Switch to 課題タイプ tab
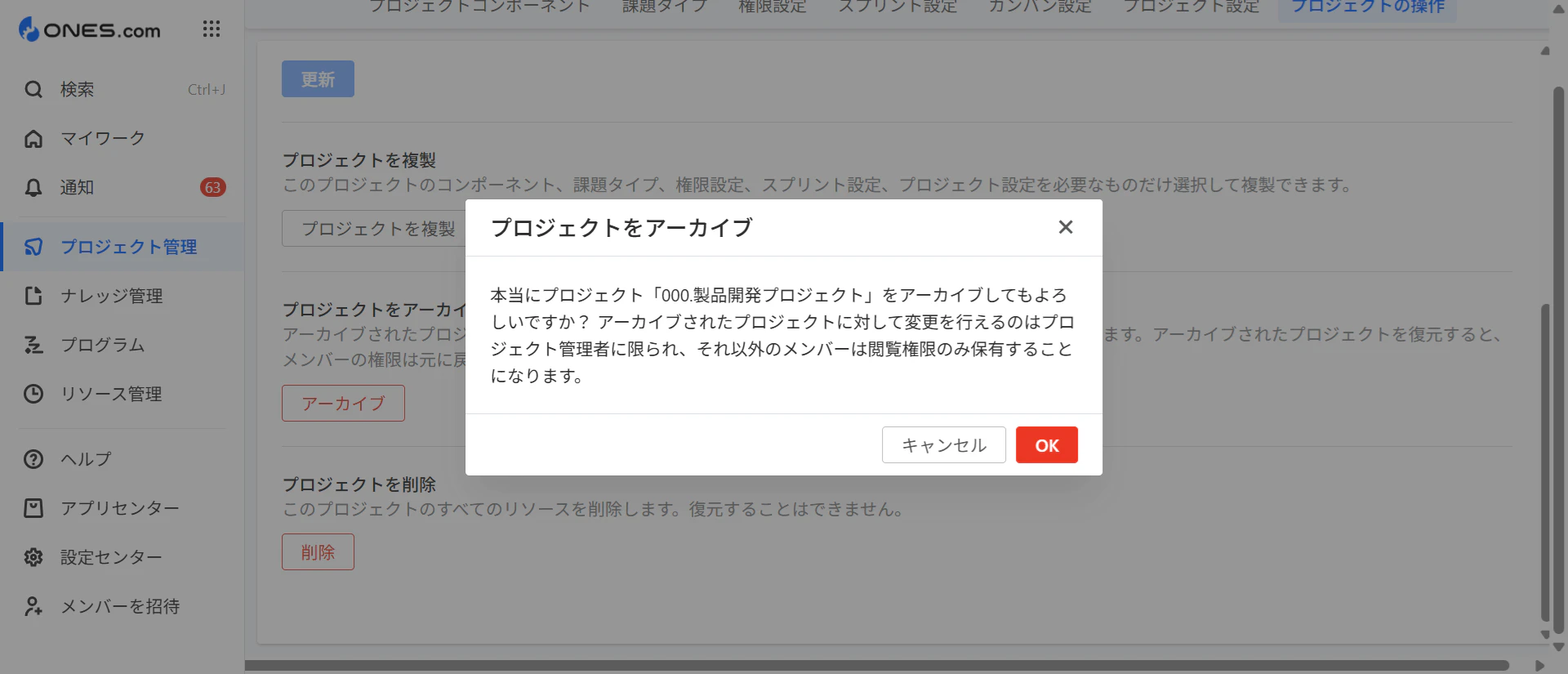 coord(664,7)
